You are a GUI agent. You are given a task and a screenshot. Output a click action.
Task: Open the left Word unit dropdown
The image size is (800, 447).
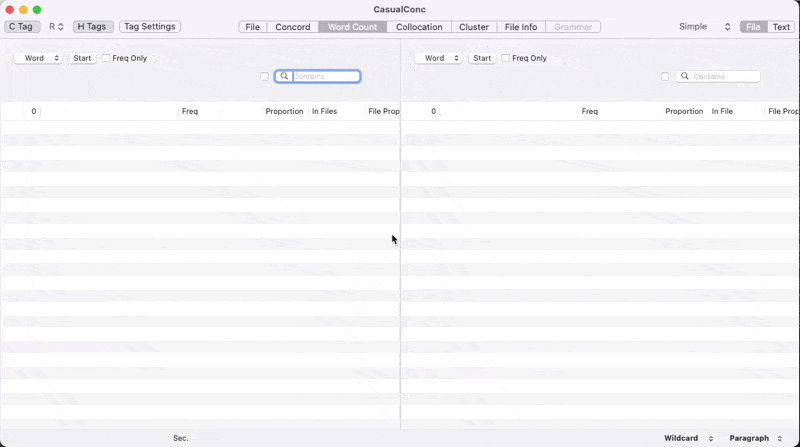coord(38,58)
